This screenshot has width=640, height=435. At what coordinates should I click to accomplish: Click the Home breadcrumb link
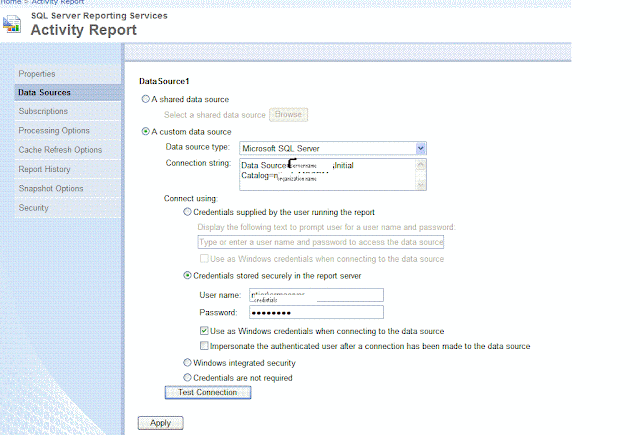pyautogui.click(x=10, y=2)
